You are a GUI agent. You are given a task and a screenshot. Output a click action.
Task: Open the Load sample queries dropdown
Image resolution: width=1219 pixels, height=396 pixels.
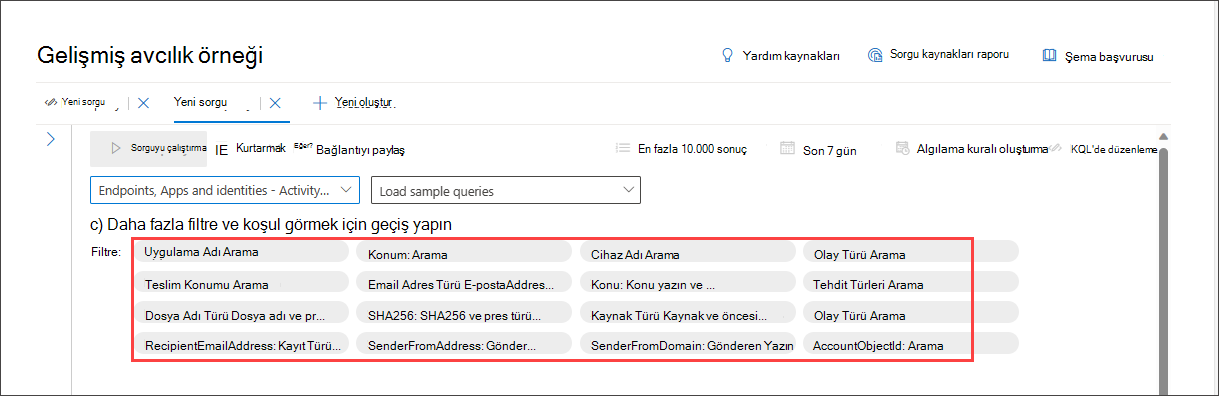[x=506, y=190]
